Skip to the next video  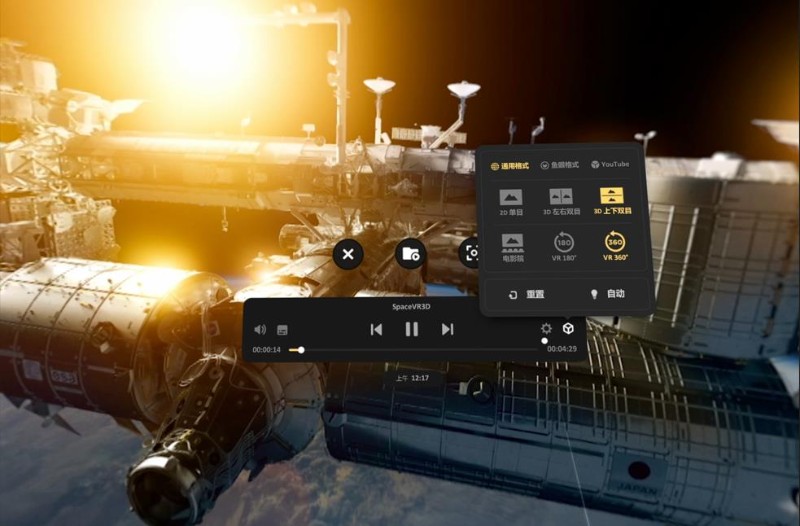point(447,330)
